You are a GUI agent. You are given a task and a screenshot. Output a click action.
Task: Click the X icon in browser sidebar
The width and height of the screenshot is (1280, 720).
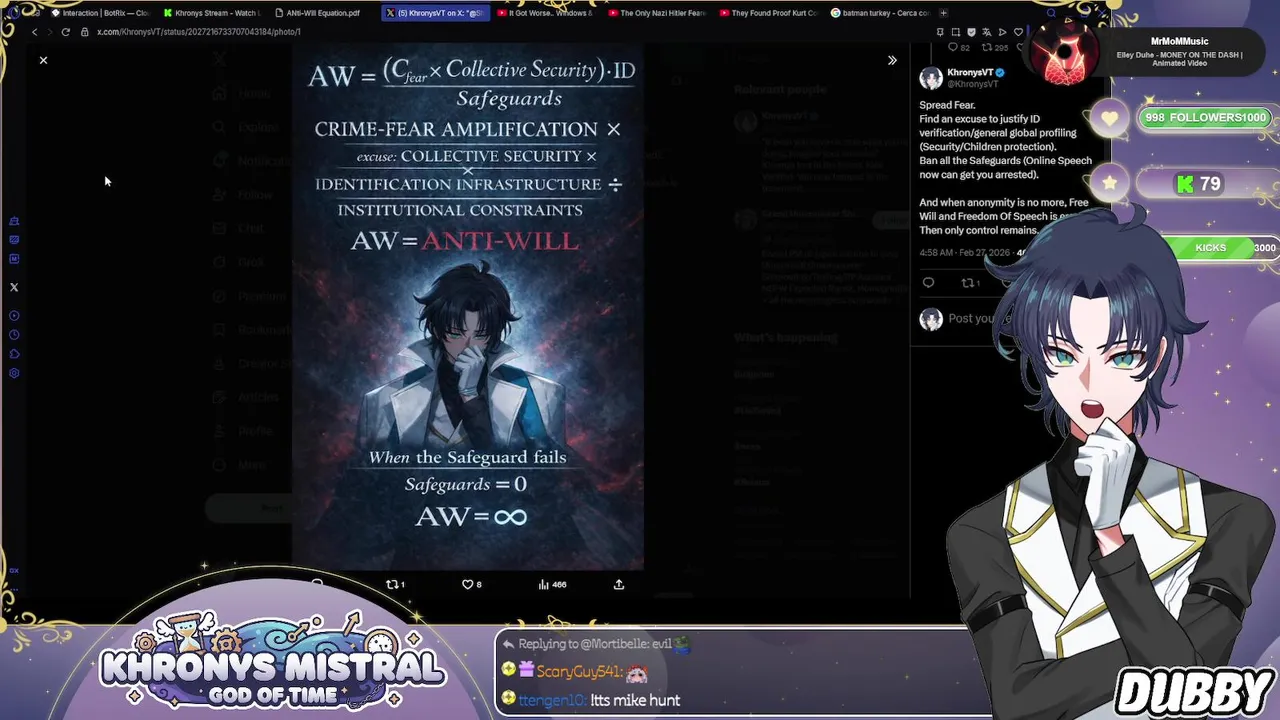click(14, 287)
